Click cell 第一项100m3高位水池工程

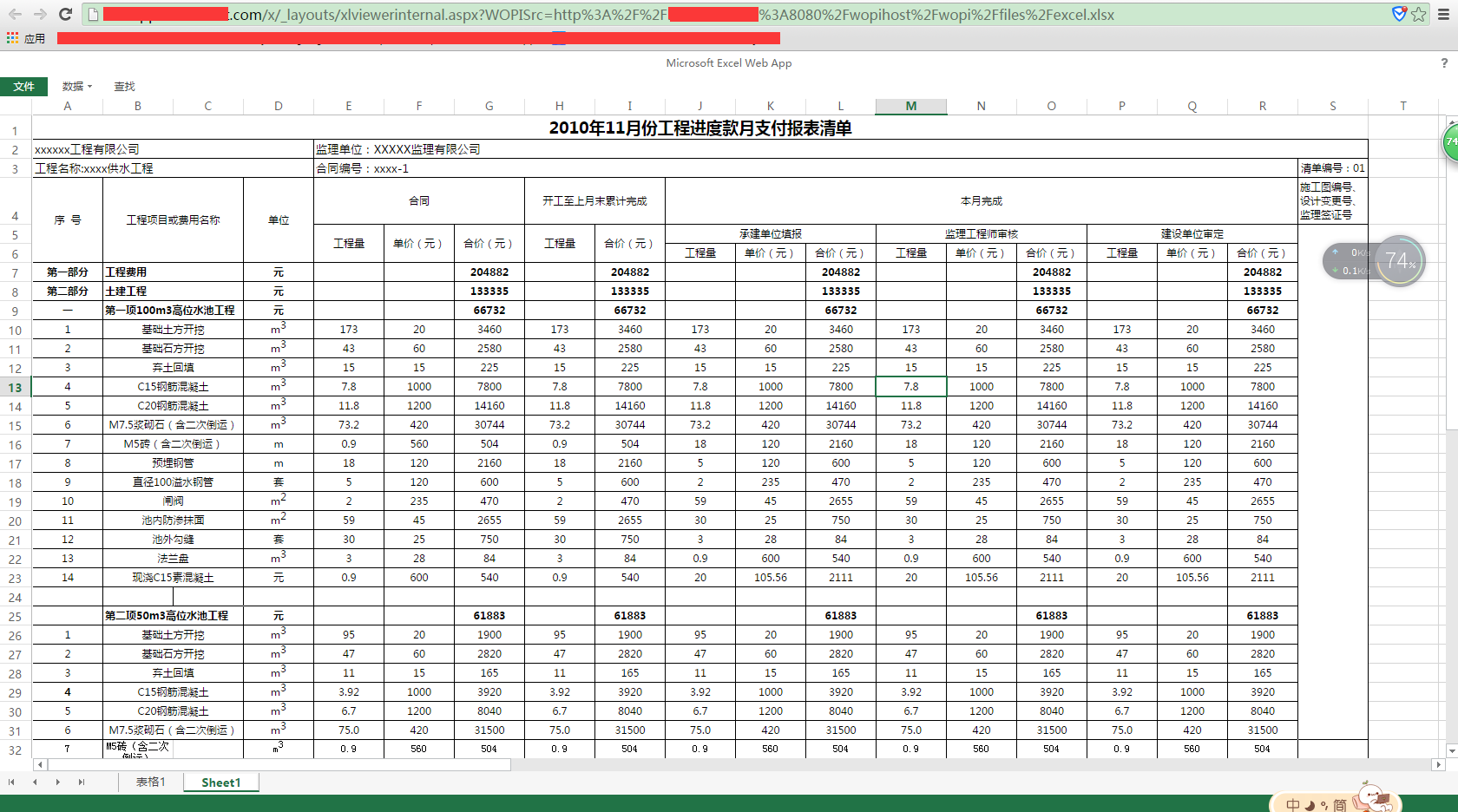173,311
